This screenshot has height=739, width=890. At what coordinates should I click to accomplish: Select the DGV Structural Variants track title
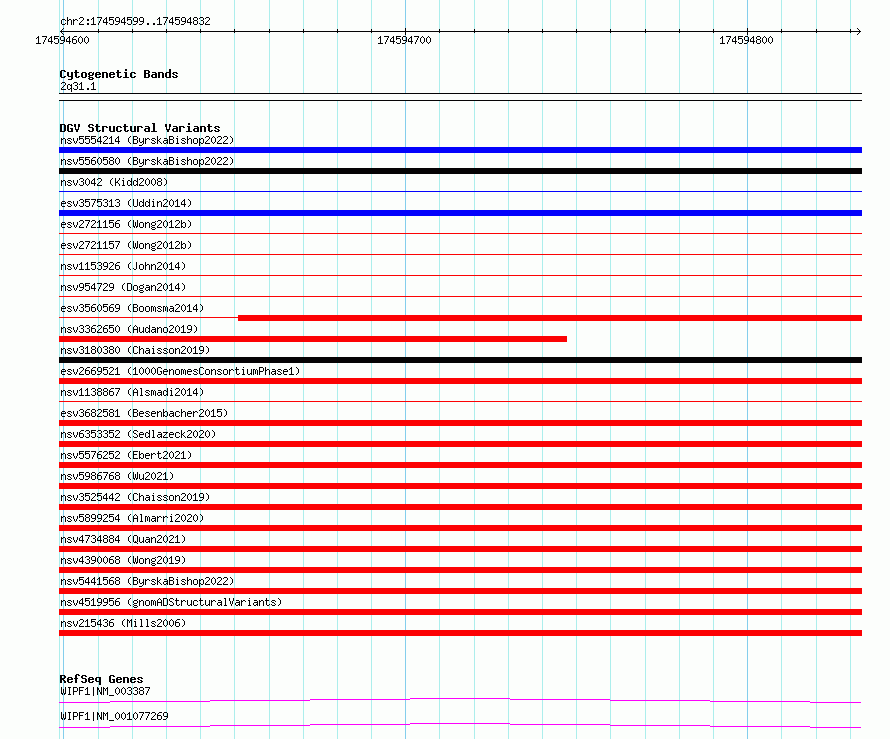pos(140,128)
